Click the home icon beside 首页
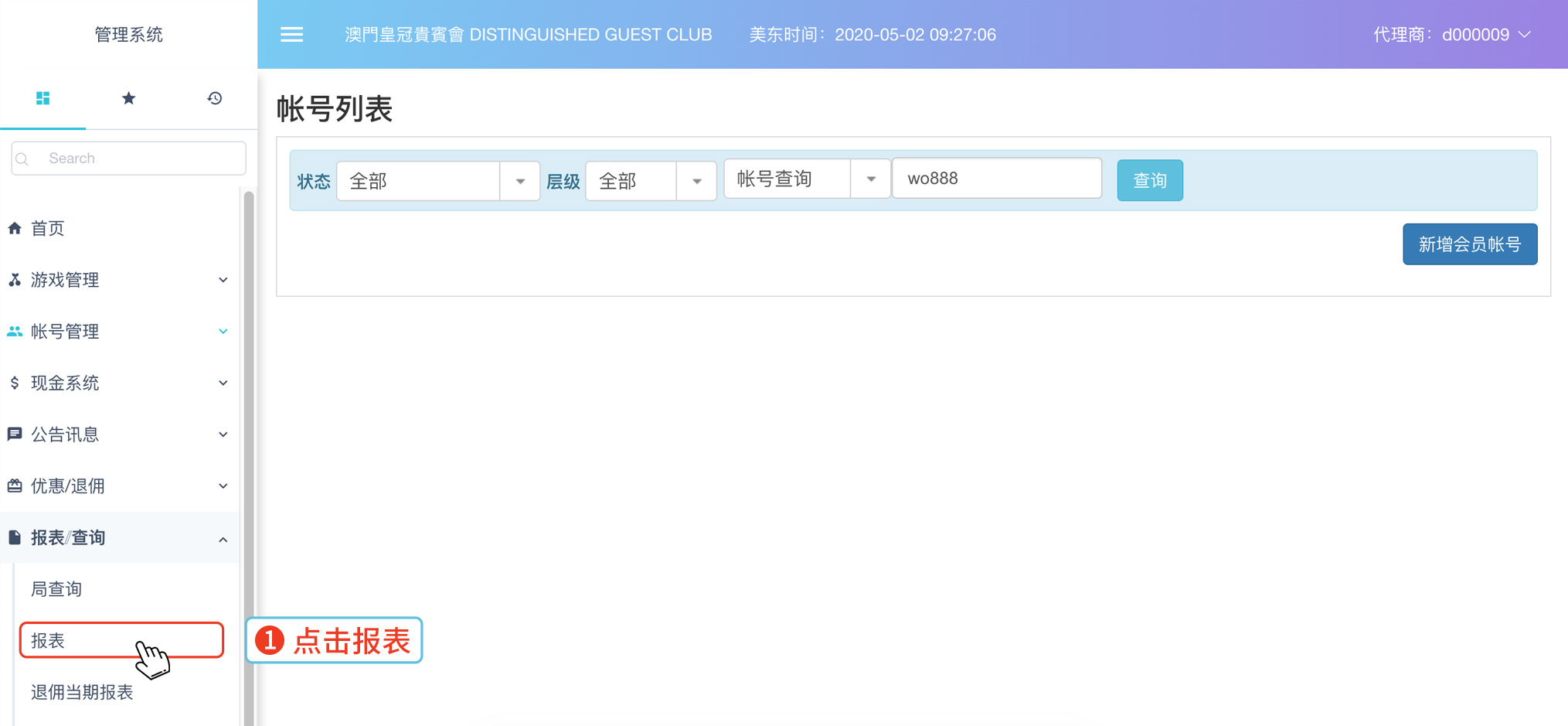The image size is (1568, 726). point(15,228)
